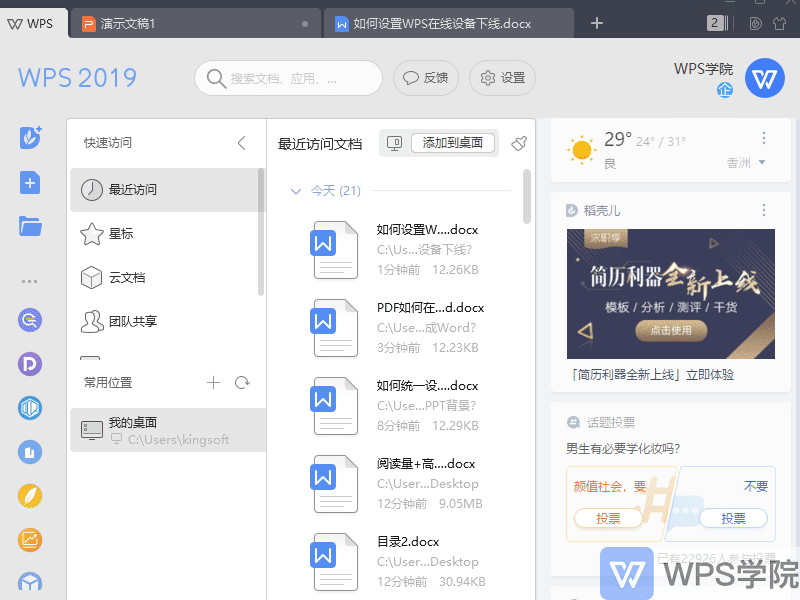Open the blue cube app icon at sidebar bottom
Screen dimensions: 800x600
pos(30,582)
